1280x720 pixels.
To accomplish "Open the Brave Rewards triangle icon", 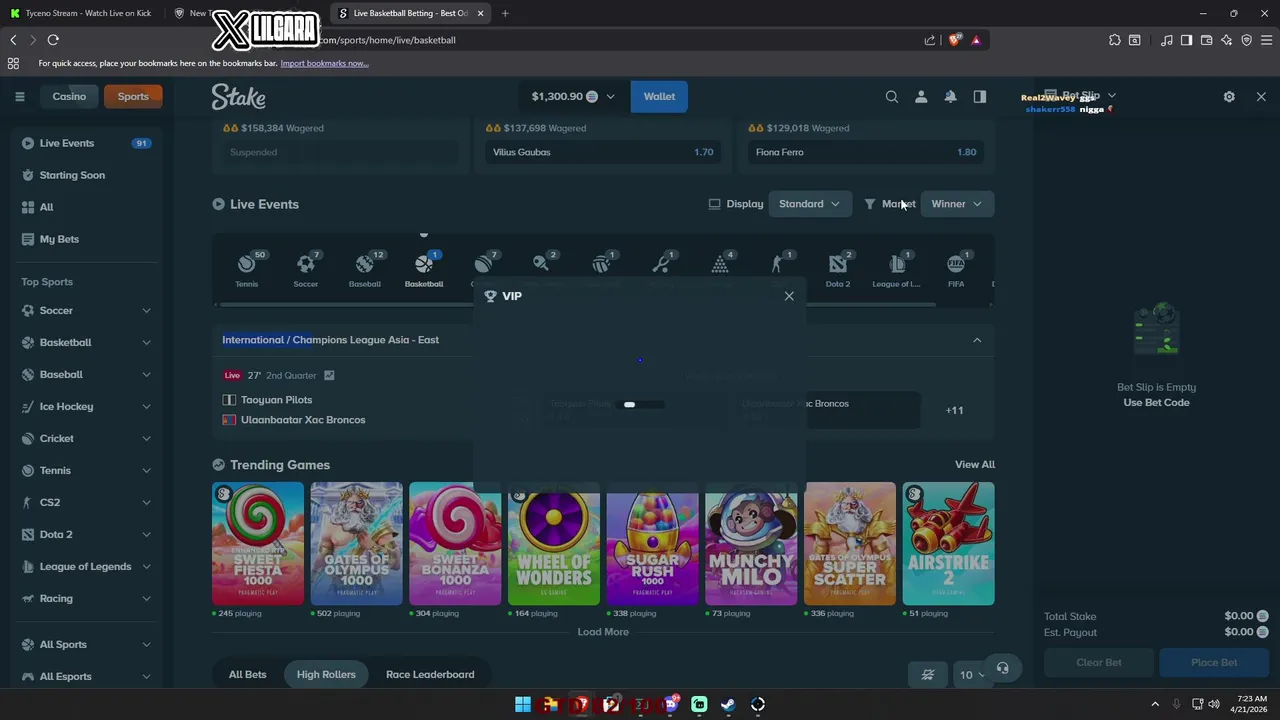I will (976, 40).
